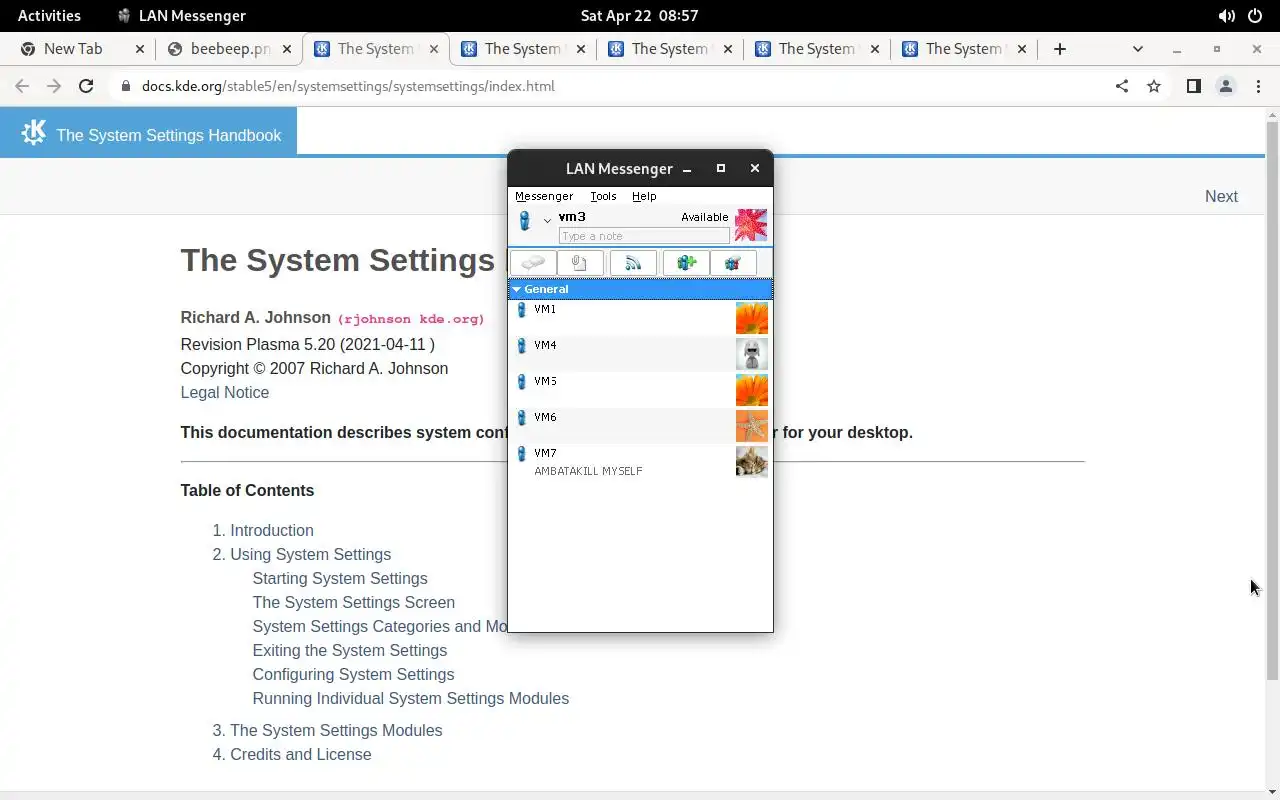This screenshot has height=800, width=1280.
Task: Open Activities overview
Action: tap(49, 16)
